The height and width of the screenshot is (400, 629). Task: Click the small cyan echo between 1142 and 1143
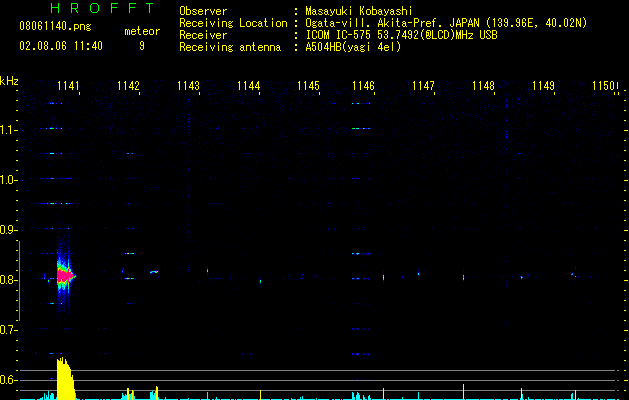coord(154,272)
